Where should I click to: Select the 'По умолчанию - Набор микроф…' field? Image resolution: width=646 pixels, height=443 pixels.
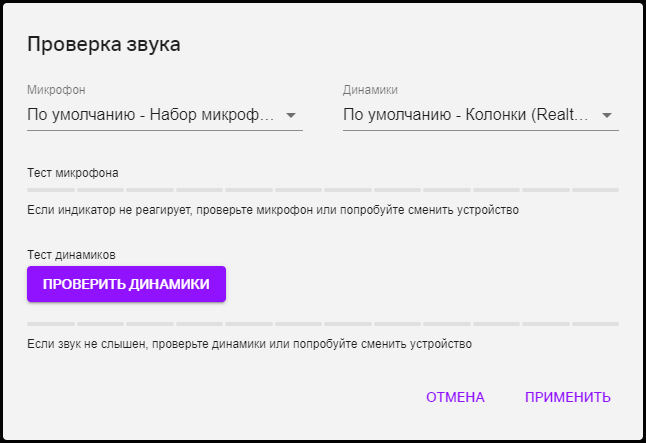click(x=165, y=115)
